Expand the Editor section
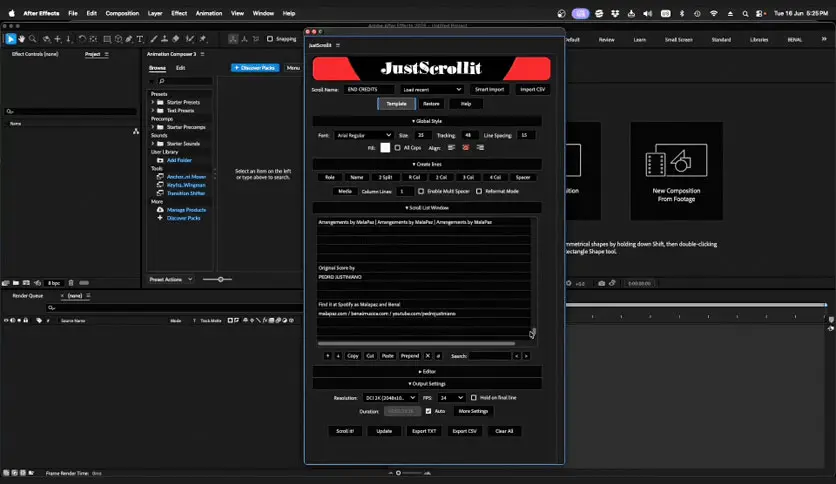The image size is (836, 484). click(x=427, y=372)
